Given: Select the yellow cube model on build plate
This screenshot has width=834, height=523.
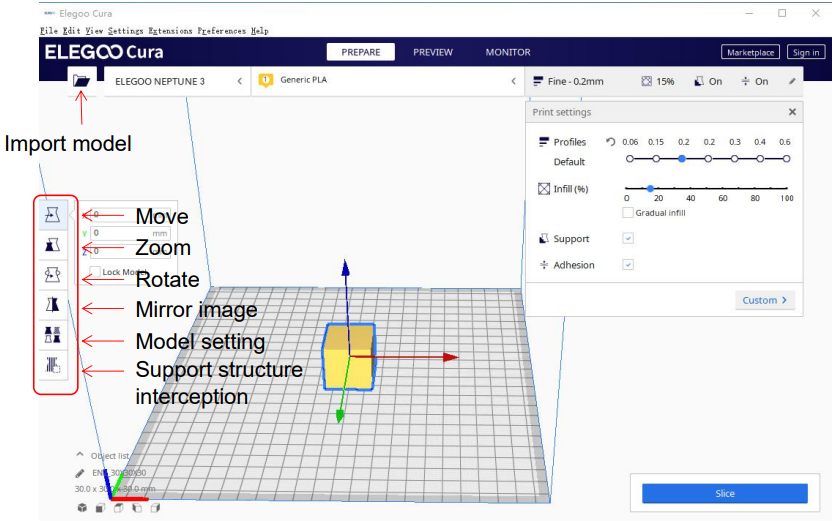Looking at the screenshot, I should click(349, 357).
